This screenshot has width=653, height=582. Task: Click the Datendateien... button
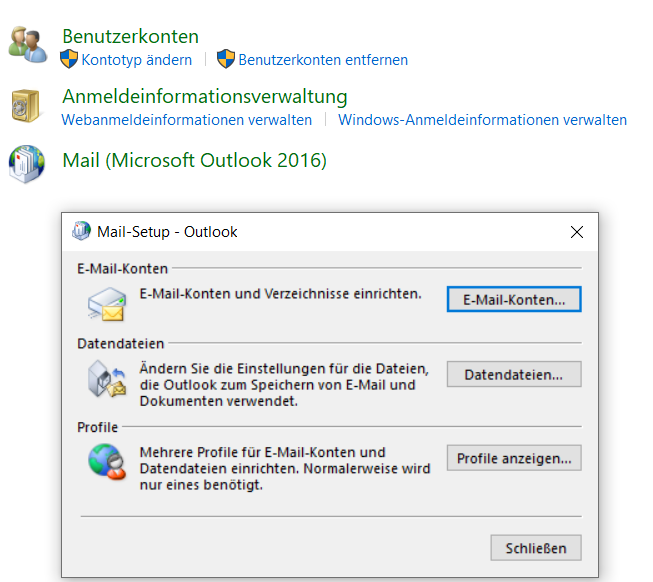pyautogui.click(x=514, y=374)
